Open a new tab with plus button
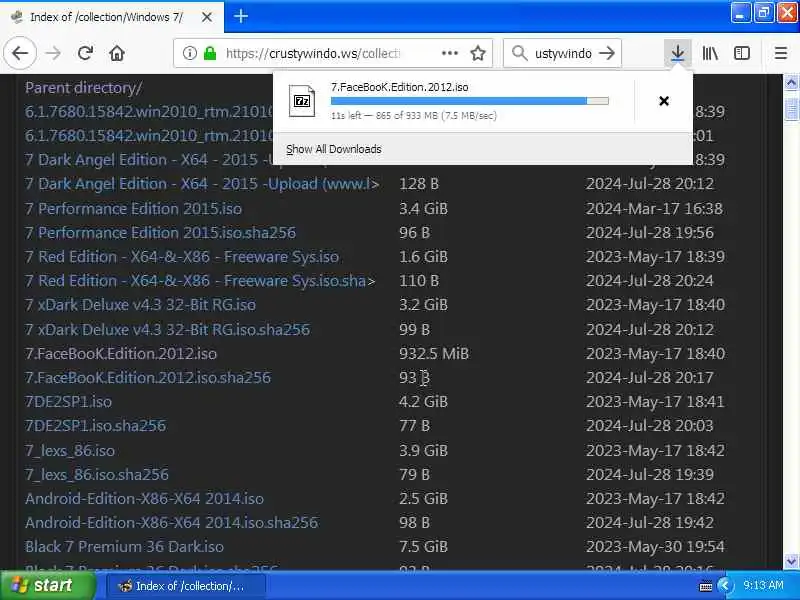Viewport: 800px width, 600px height. pos(241,17)
